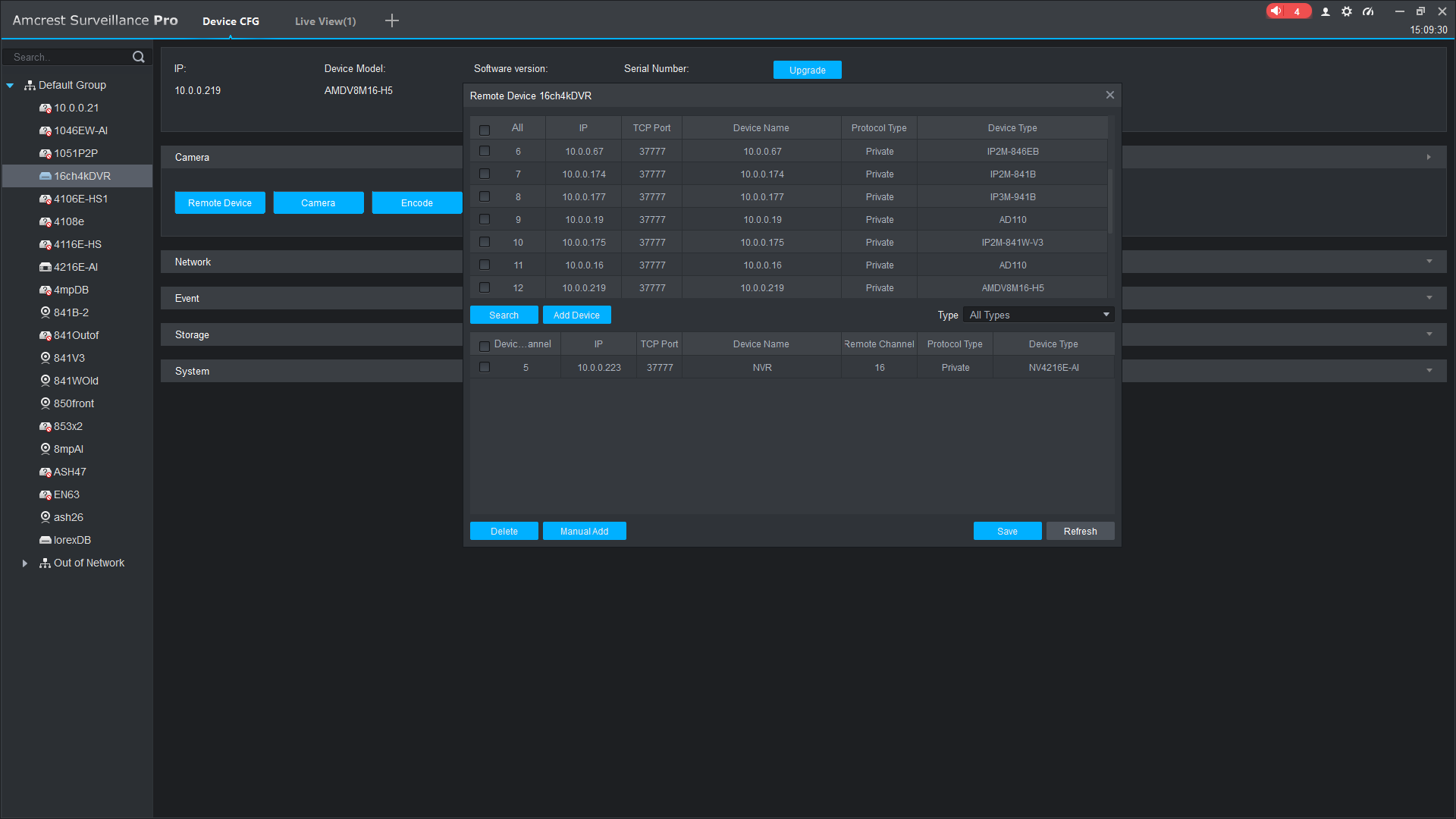Click device icon next to 1051P2P

[45, 153]
